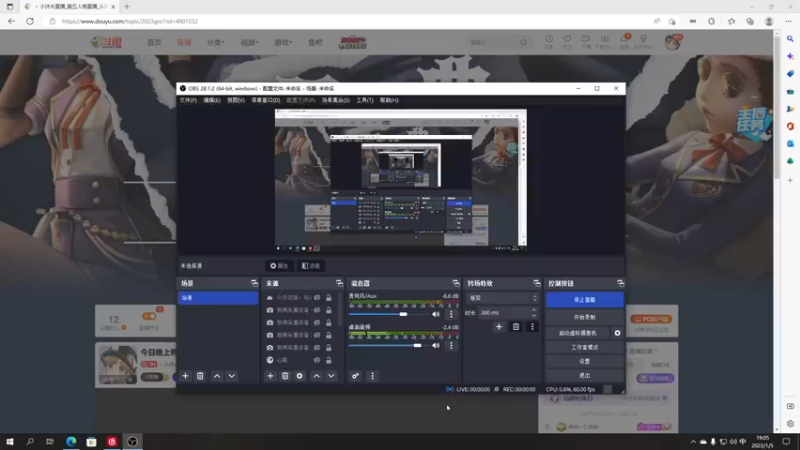Click the OBS icon in the taskbar

tap(133, 441)
